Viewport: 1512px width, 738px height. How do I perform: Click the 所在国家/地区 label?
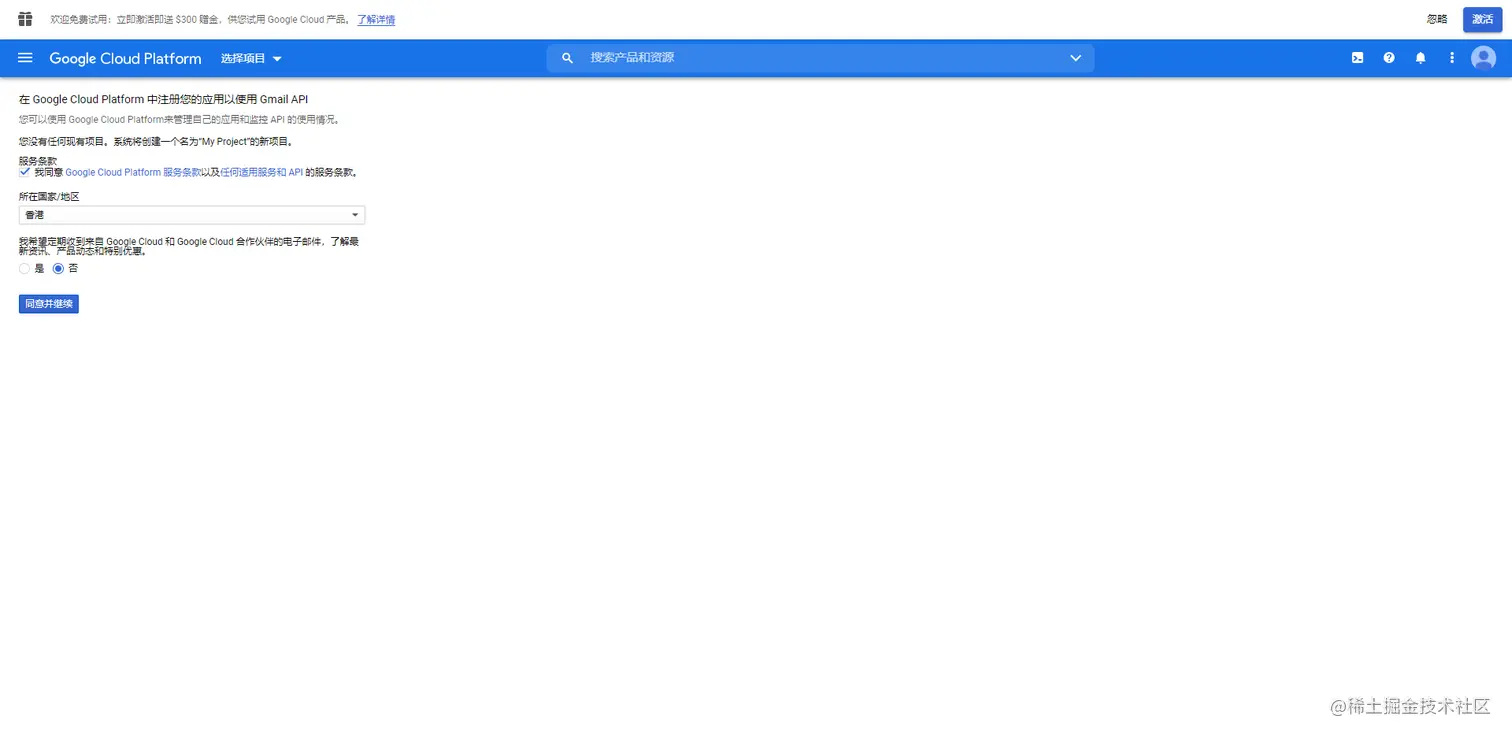coord(49,197)
